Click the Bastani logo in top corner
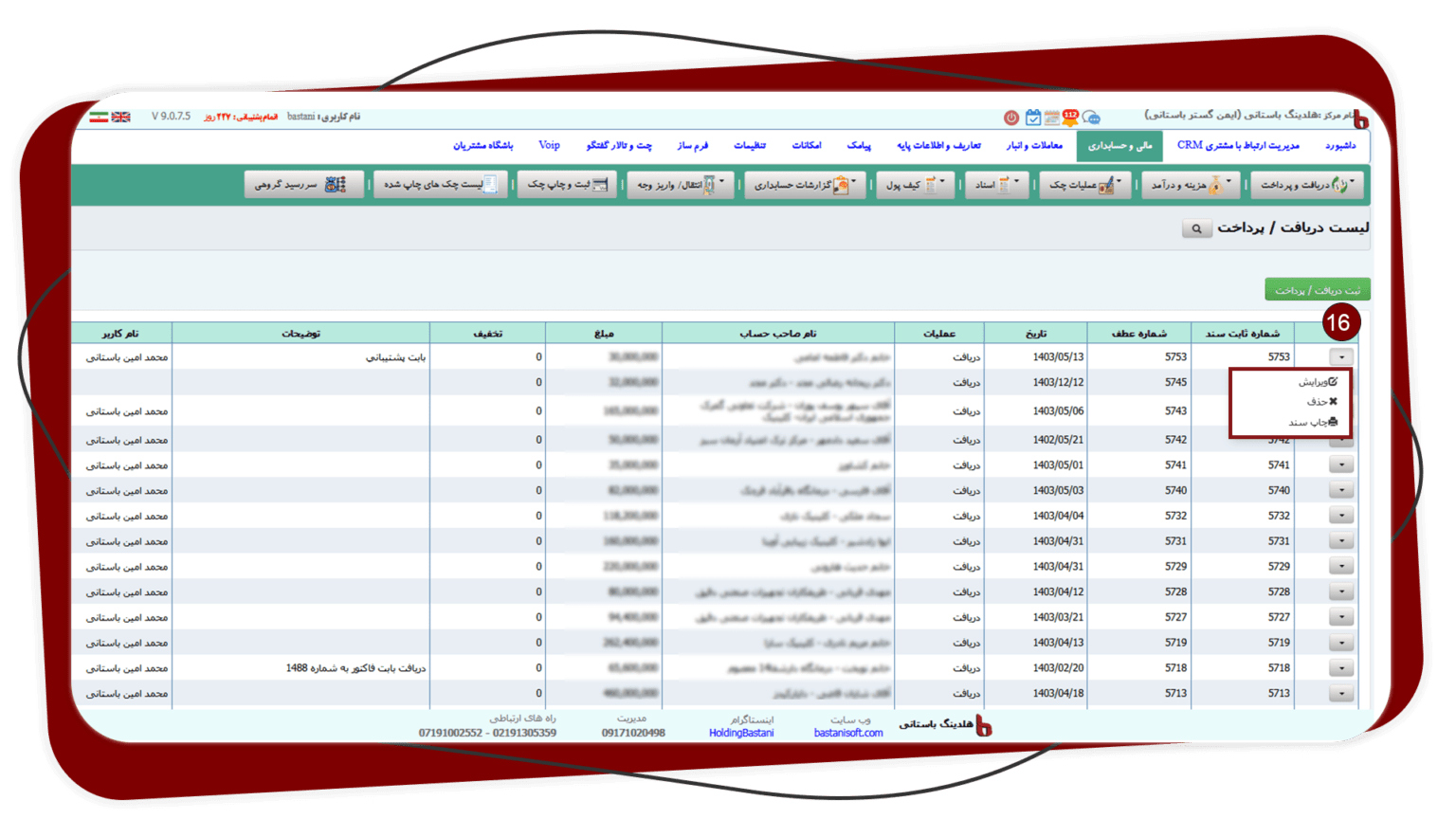 [1360, 118]
